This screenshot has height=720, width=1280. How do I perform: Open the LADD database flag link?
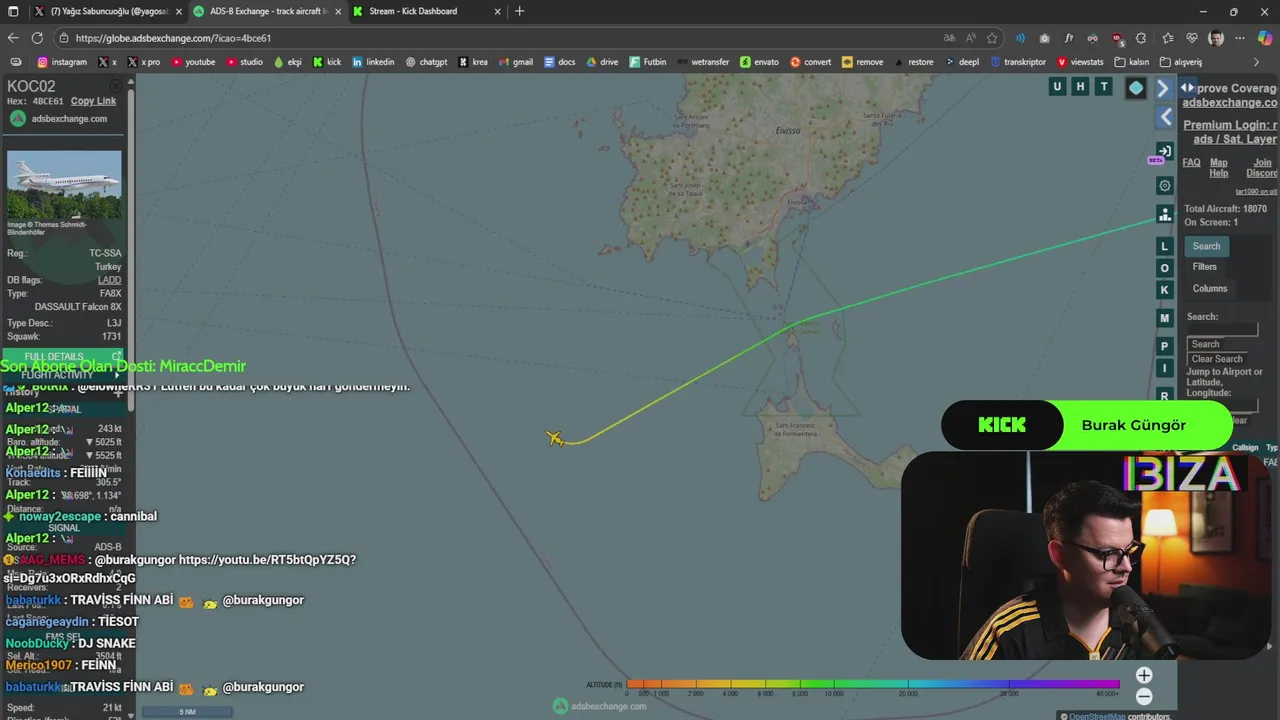pos(109,280)
